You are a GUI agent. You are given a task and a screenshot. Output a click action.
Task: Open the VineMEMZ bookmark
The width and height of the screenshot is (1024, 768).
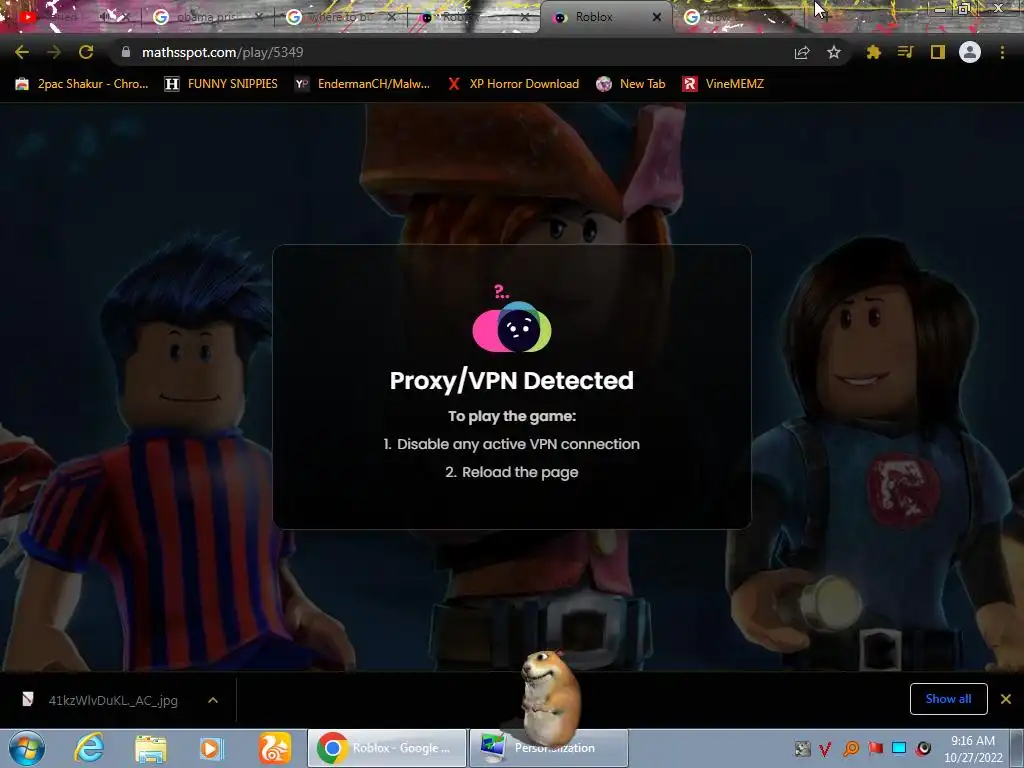pyautogui.click(x=723, y=84)
